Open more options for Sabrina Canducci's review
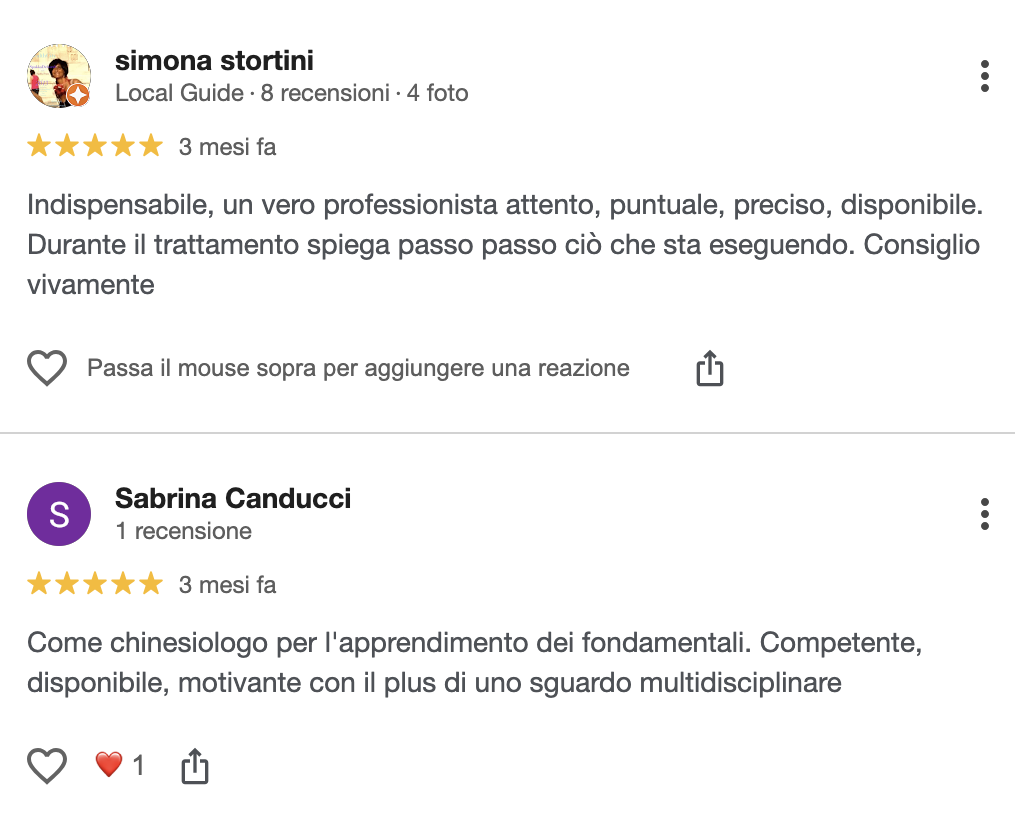This screenshot has width=1015, height=819. 985,514
